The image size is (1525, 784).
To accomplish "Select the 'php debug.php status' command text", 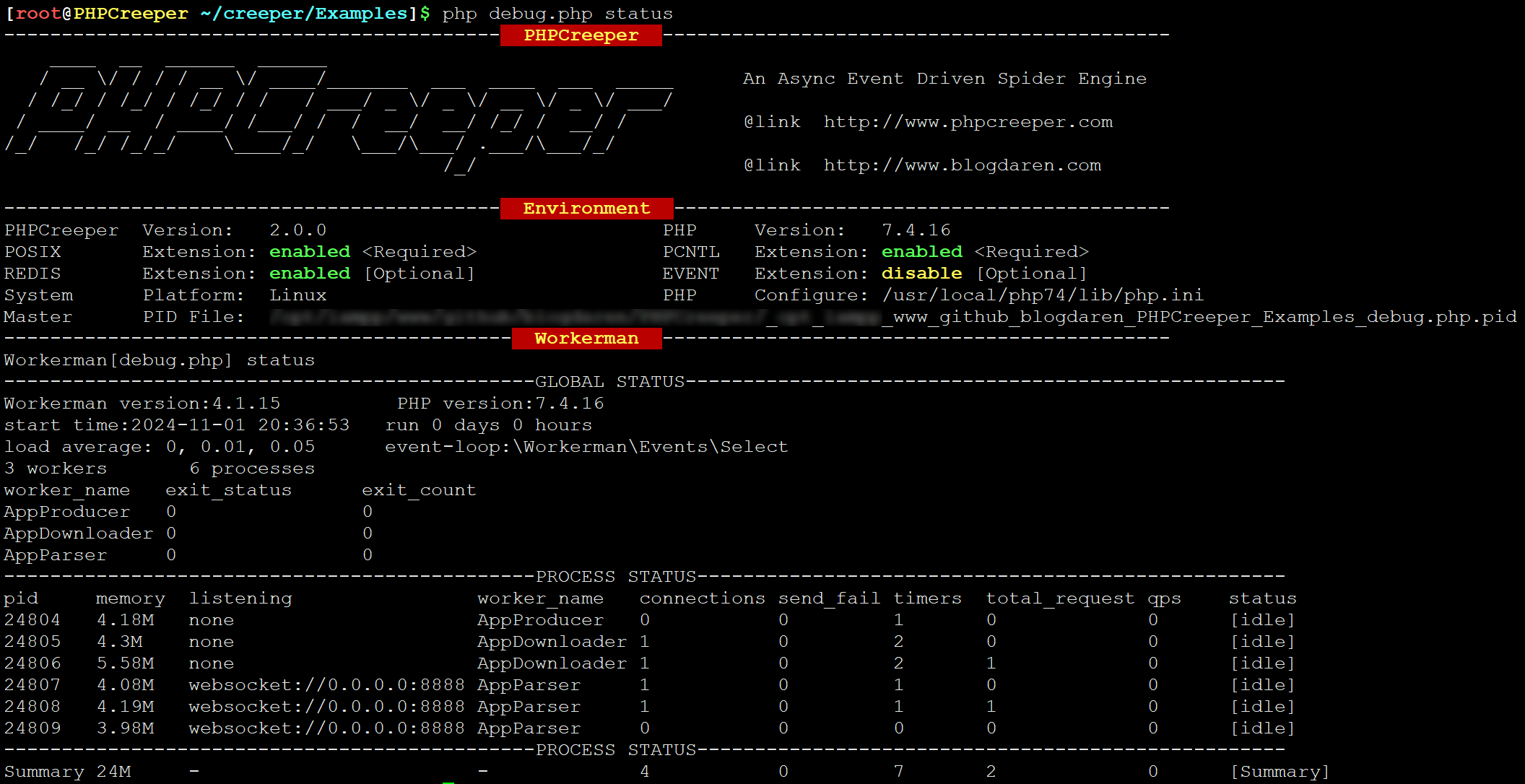I will pos(557,14).
